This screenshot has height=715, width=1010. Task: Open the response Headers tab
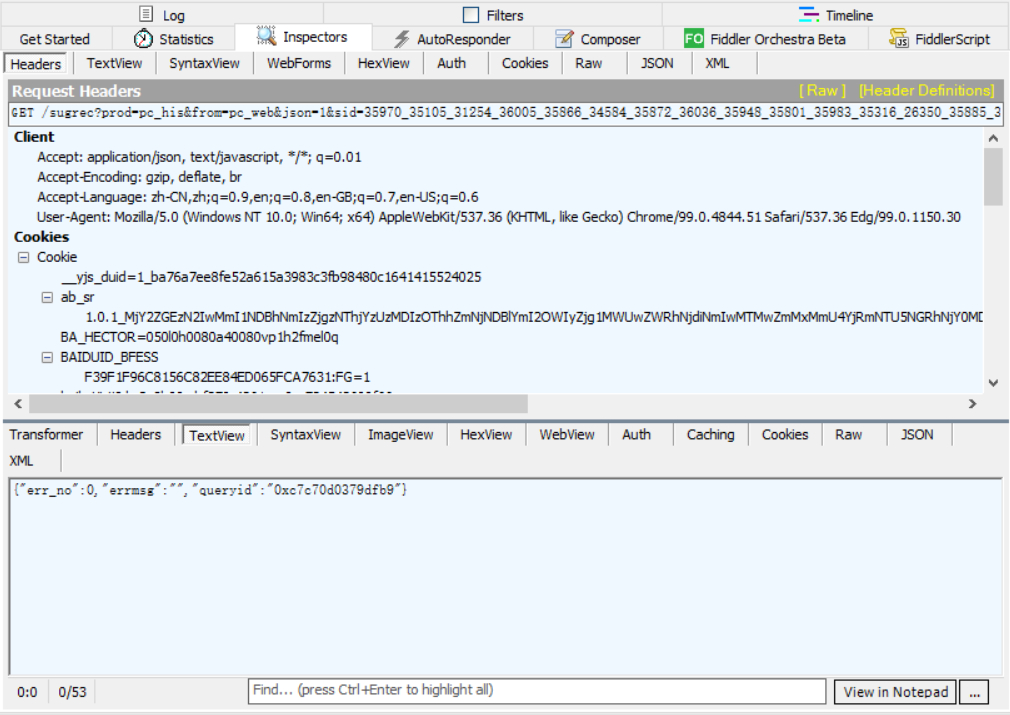coord(135,435)
